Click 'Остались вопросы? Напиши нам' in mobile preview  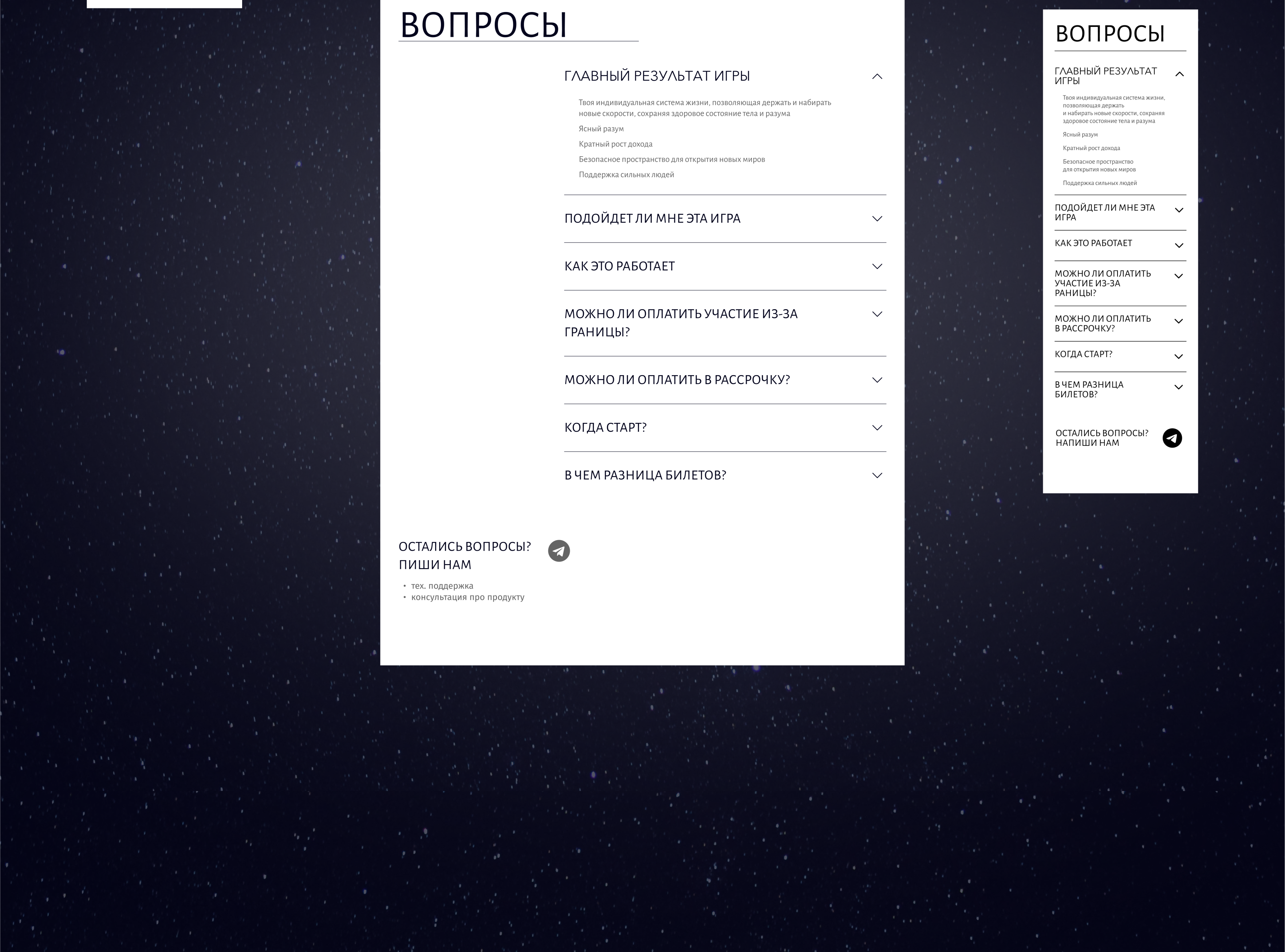click(1101, 438)
